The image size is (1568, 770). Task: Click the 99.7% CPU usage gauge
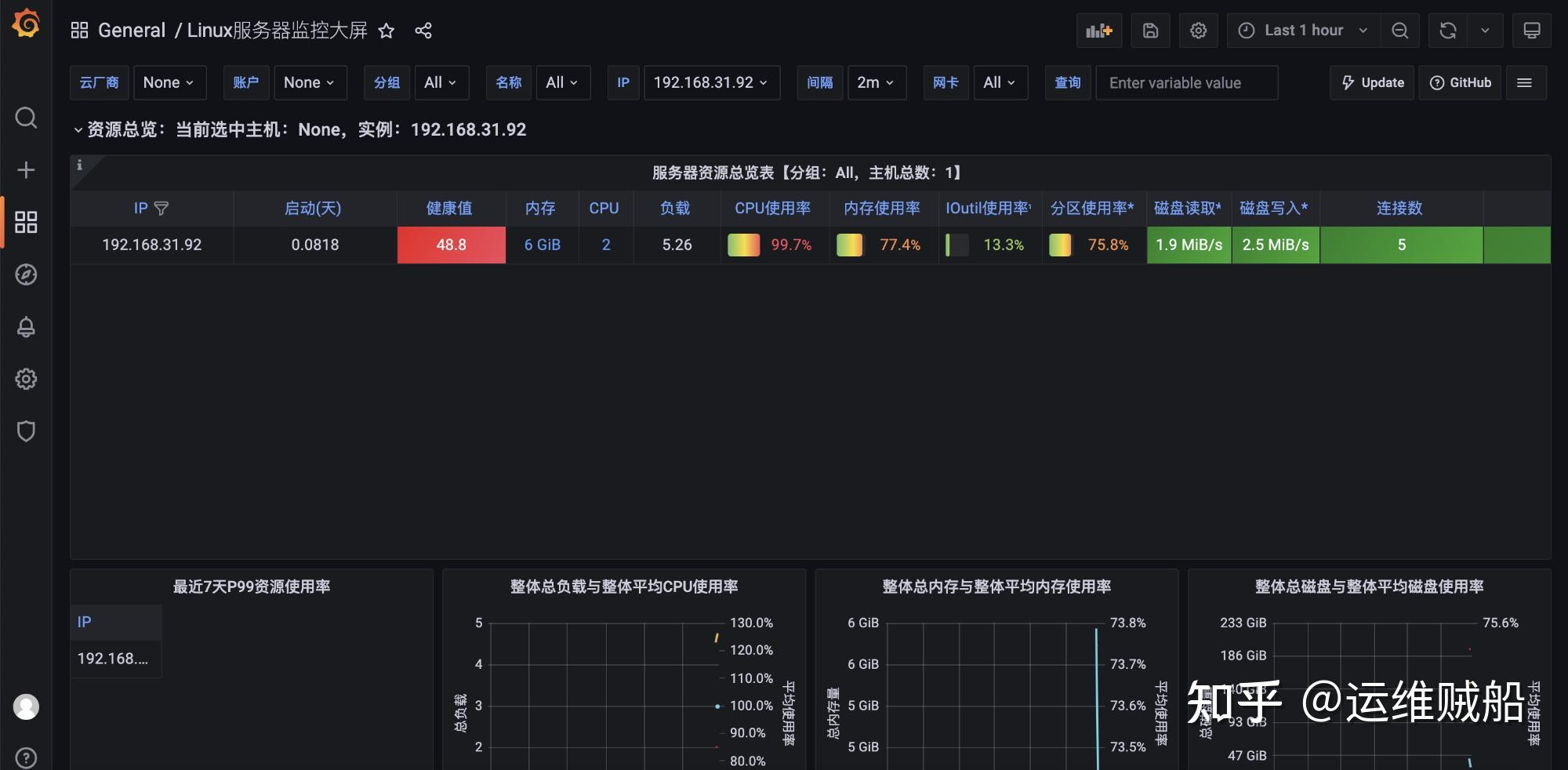point(775,245)
